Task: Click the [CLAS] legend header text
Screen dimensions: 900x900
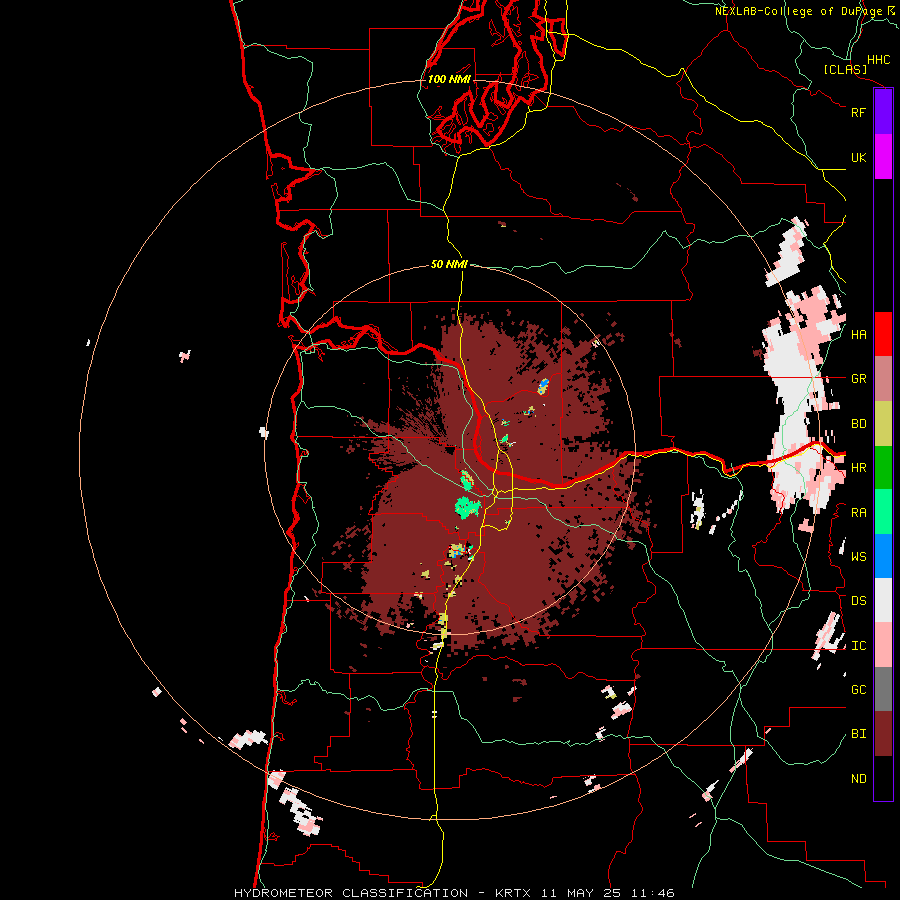Action: point(845,69)
